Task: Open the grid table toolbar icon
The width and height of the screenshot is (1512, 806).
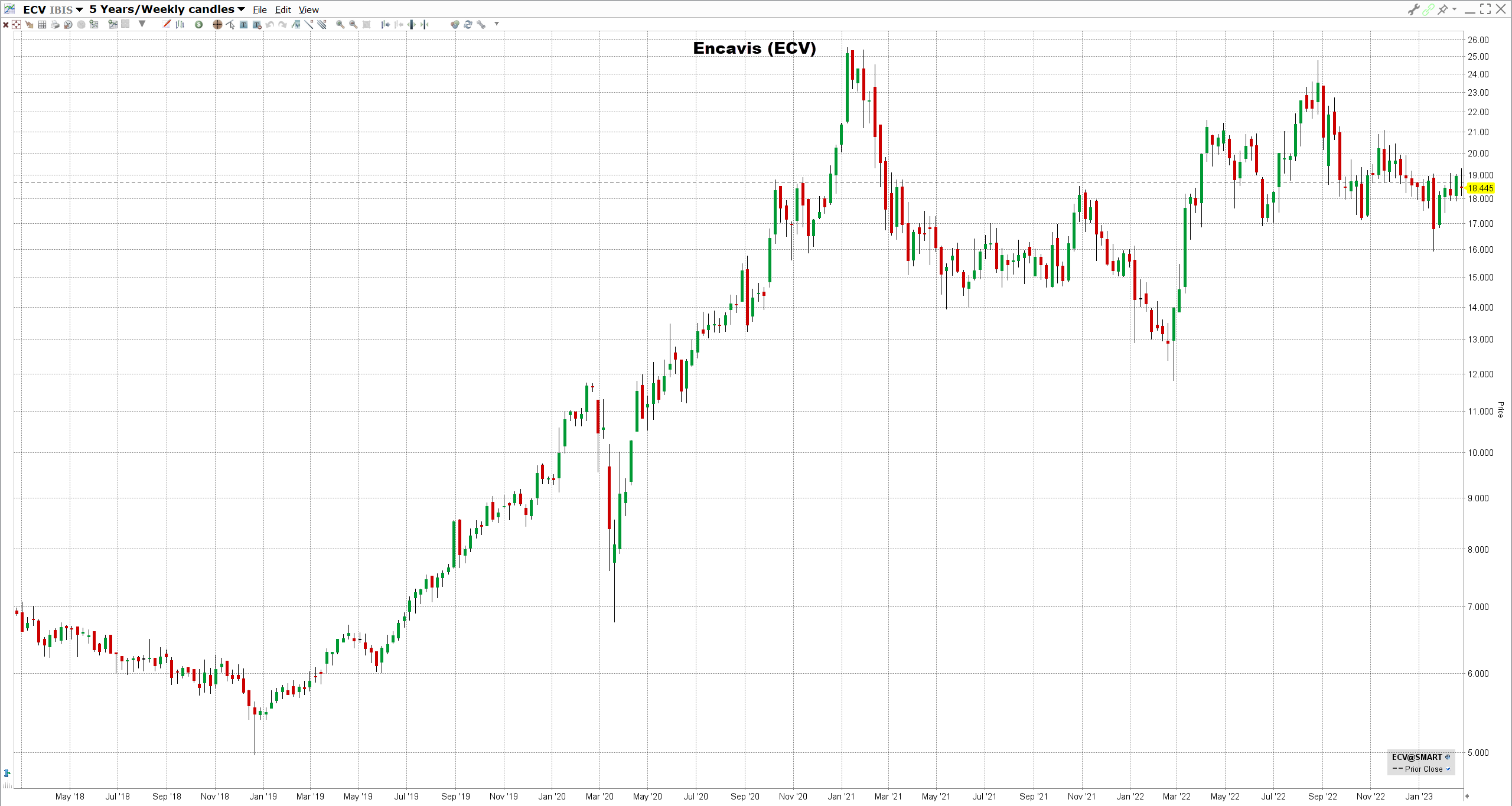Action: pos(42,25)
